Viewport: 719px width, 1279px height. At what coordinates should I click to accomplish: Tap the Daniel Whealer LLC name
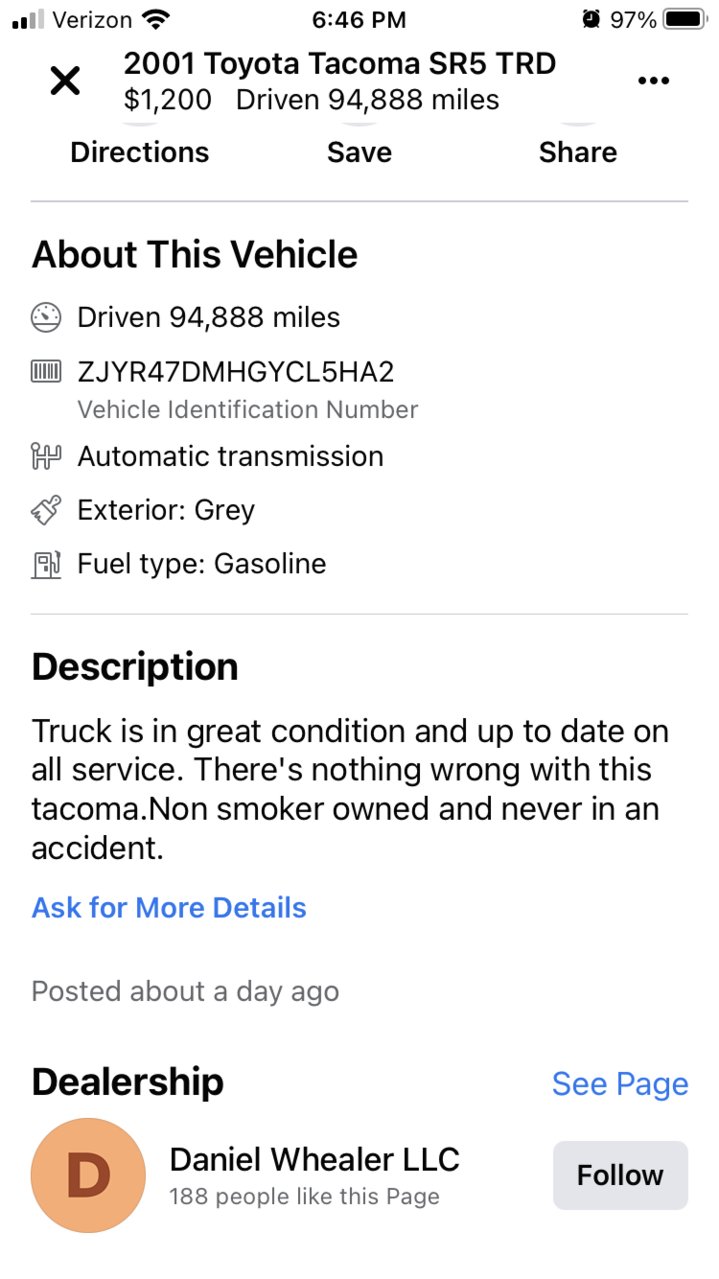click(315, 1159)
